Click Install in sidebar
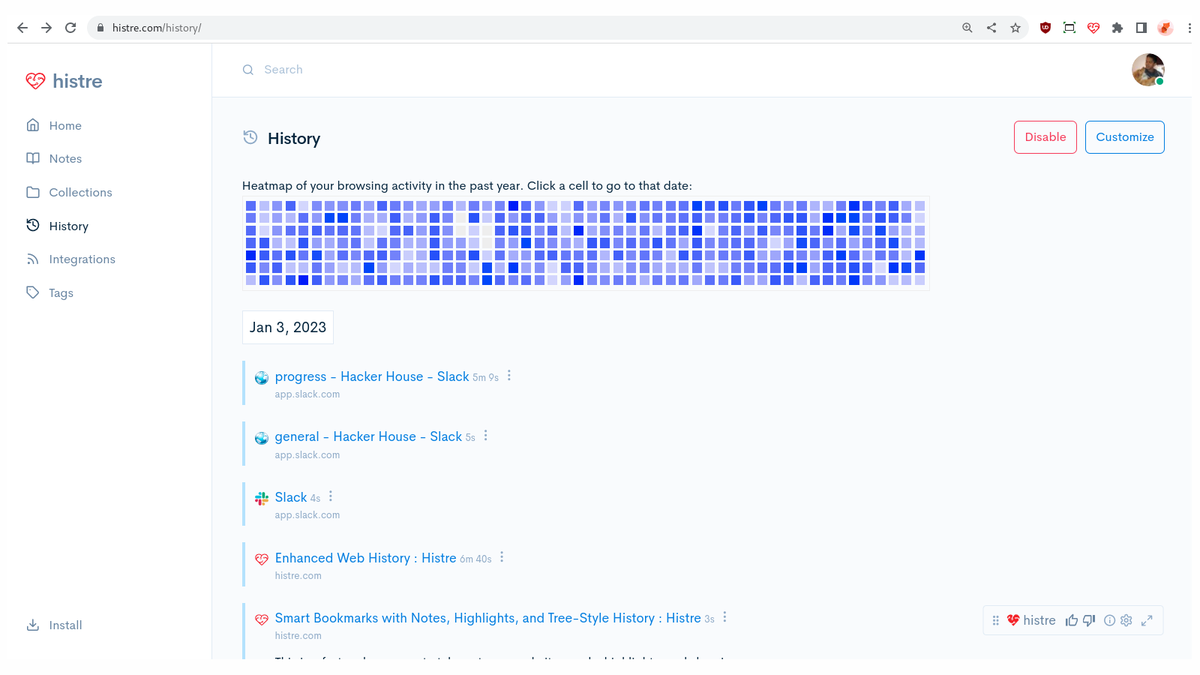 (x=65, y=625)
